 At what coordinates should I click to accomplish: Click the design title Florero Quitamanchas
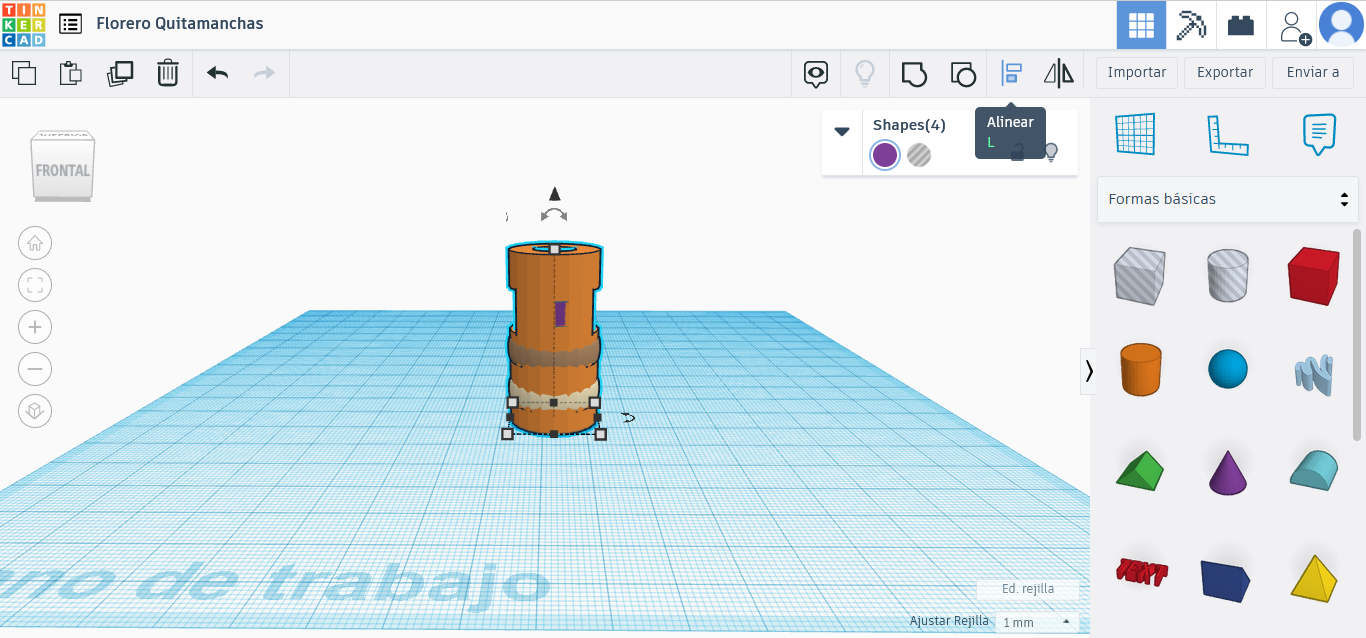[x=180, y=23]
